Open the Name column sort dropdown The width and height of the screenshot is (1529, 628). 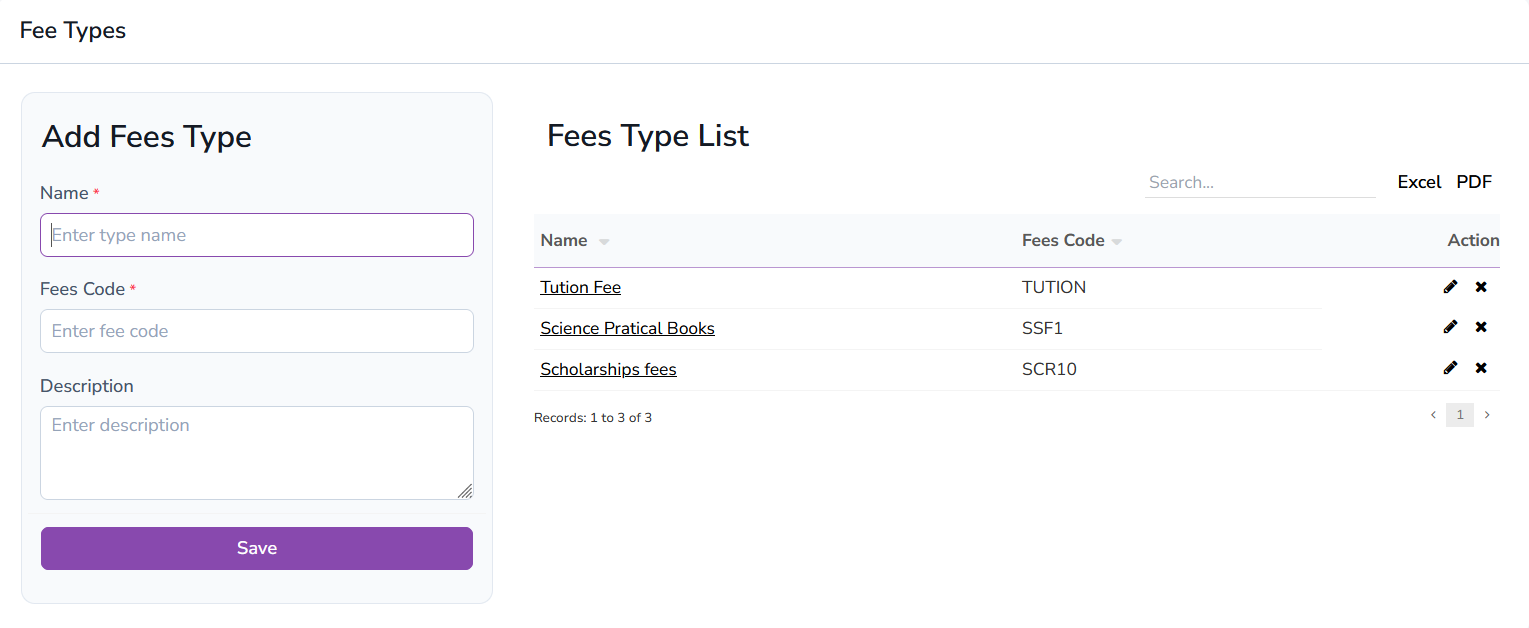(x=603, y=241)
